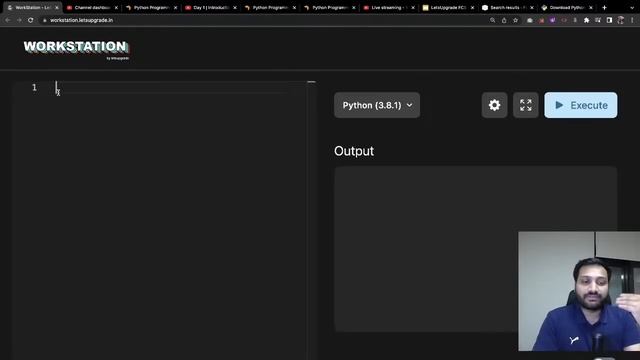Switch to the LetsUpgrade FCS tab
The image size is (640, 360).
(448, 8)
